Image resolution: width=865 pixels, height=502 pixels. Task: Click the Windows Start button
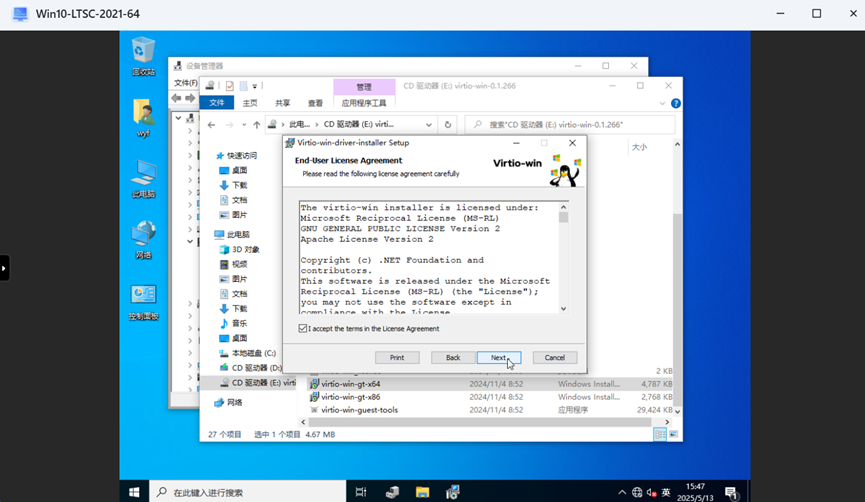click(134, 492)
